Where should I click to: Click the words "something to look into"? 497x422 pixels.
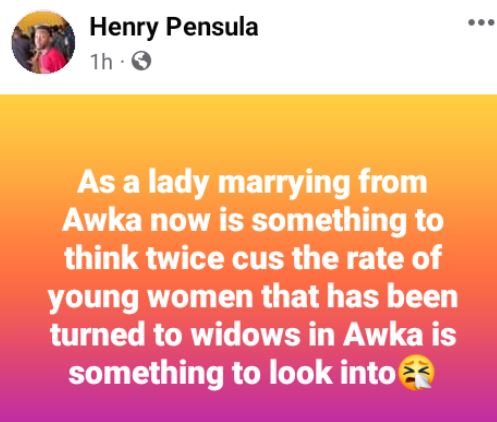(232, 373)
